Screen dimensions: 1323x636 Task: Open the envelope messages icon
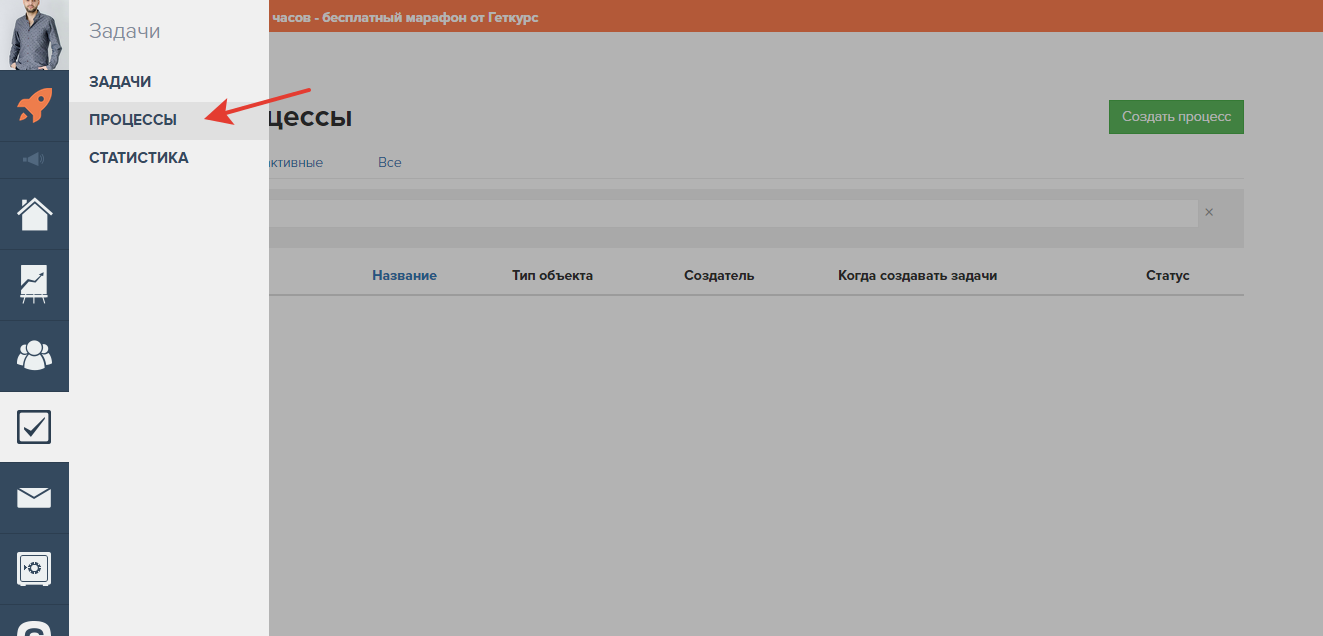tap(34, 498)
